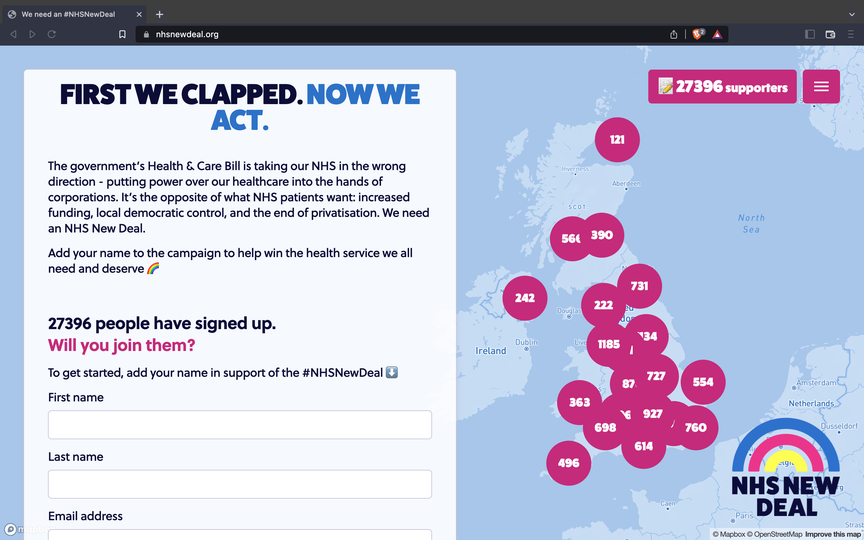This screenshot has height=540, width=864.
Task: Click the 27396 supporters button
Action: tap(722, 87)
